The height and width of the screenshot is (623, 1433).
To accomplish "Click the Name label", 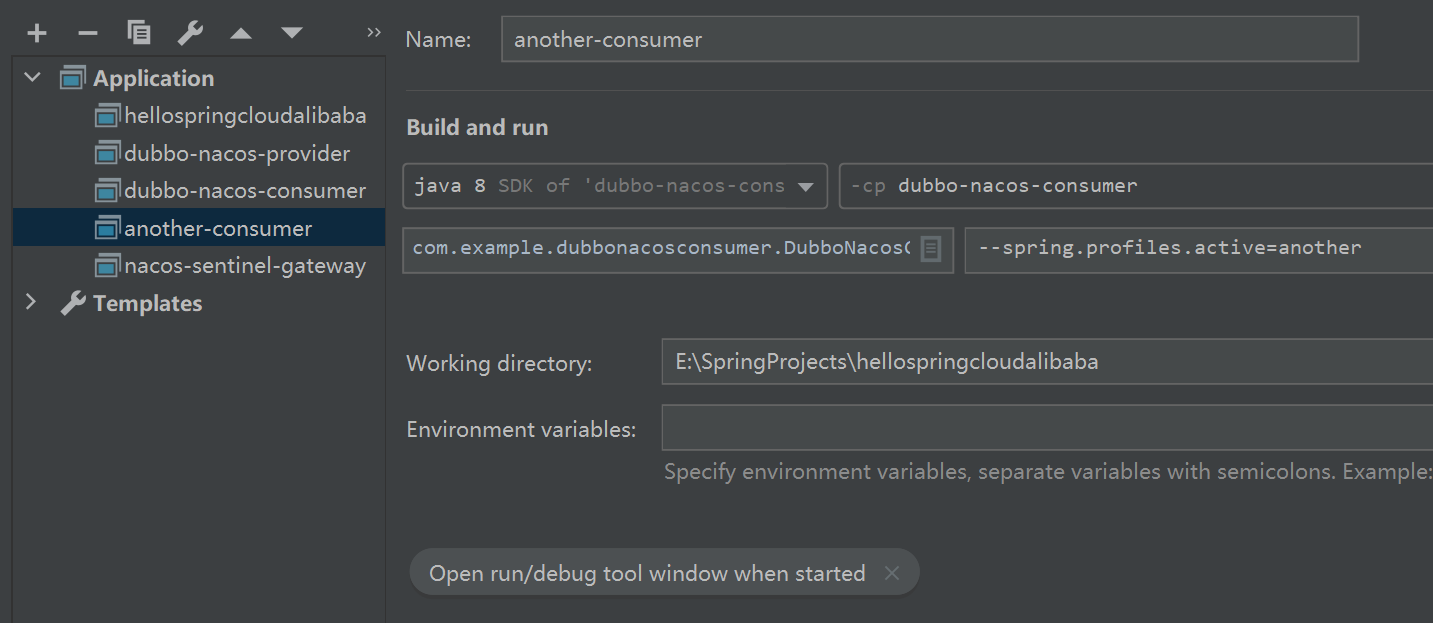I will click(x=438, y=40).
